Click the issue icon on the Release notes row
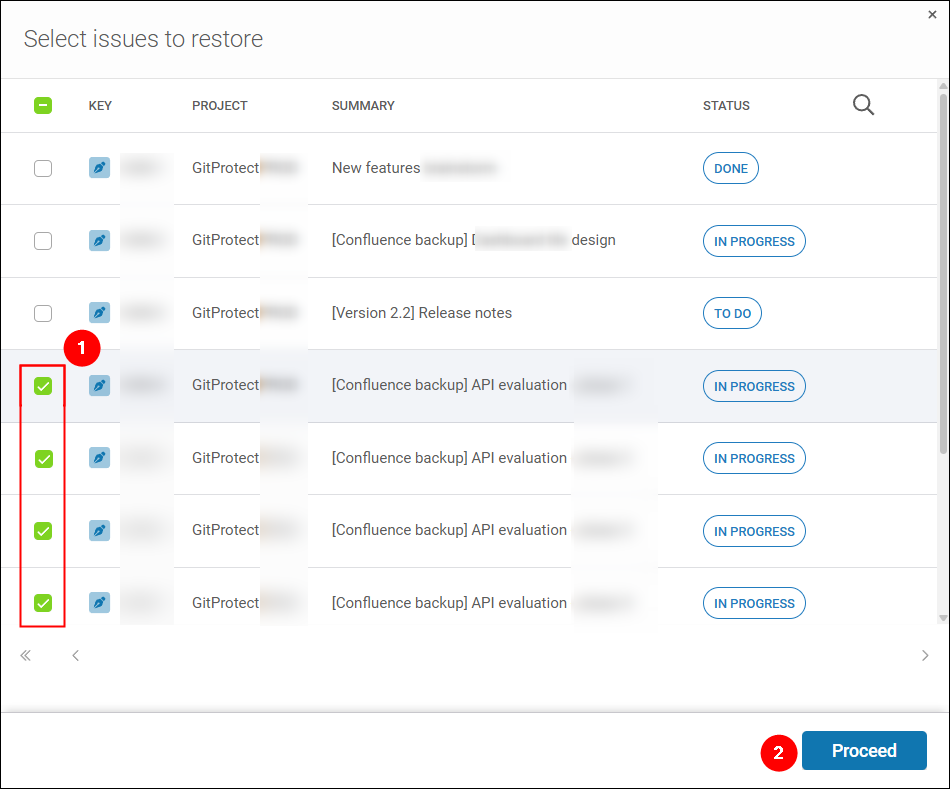950x789 pixels. click(x=99, y=313)
